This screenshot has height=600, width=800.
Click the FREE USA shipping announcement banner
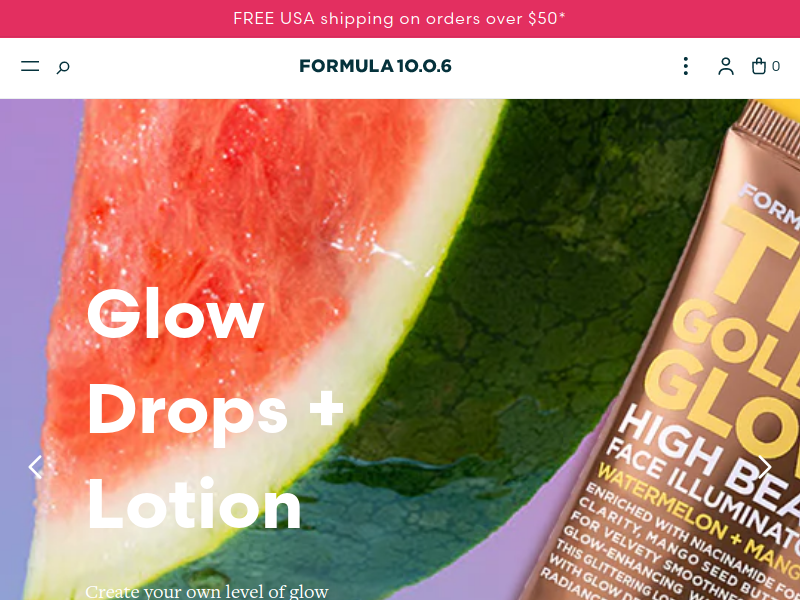point(399,19)
